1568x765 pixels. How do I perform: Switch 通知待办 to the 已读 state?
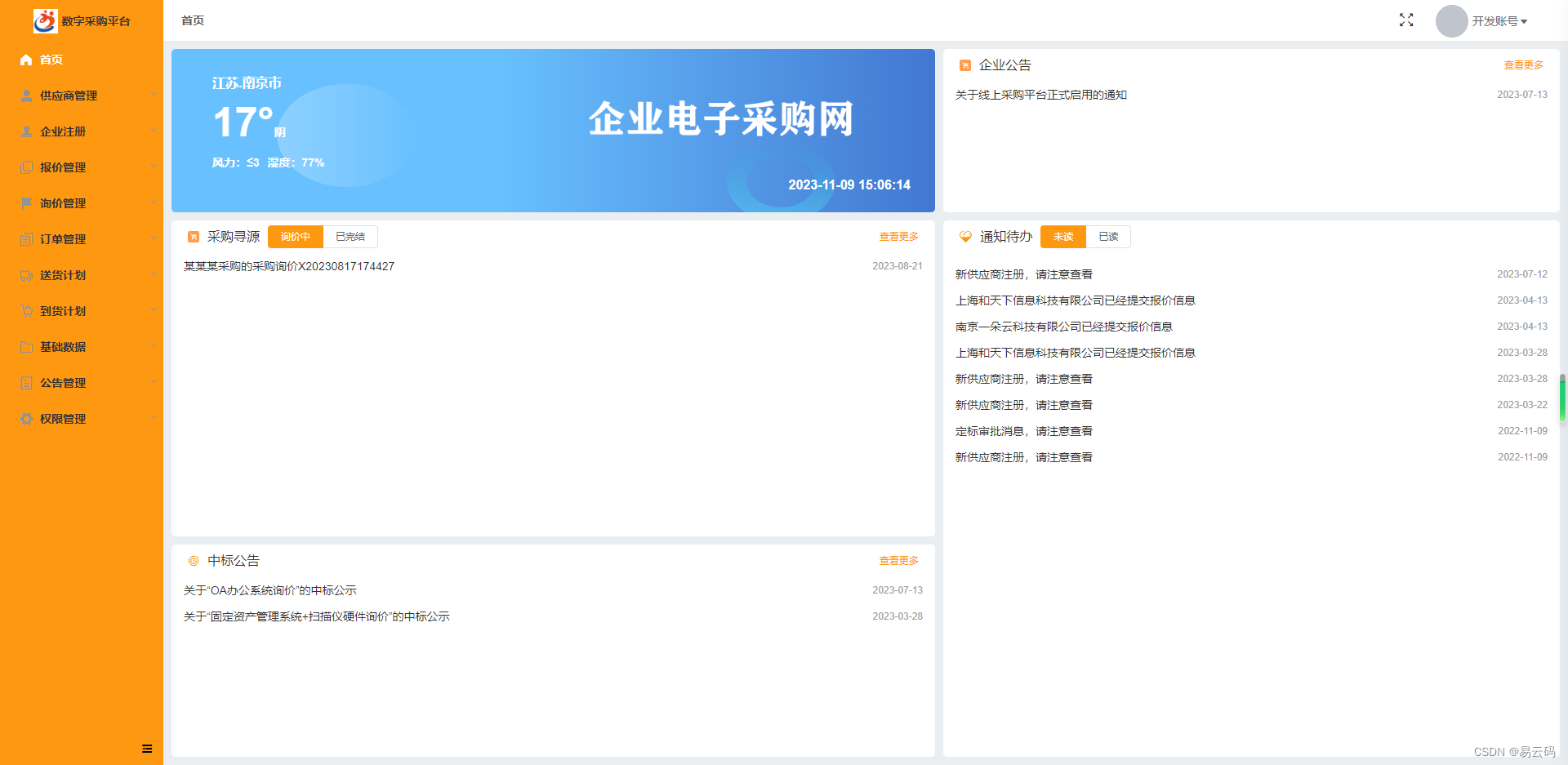1108,236
